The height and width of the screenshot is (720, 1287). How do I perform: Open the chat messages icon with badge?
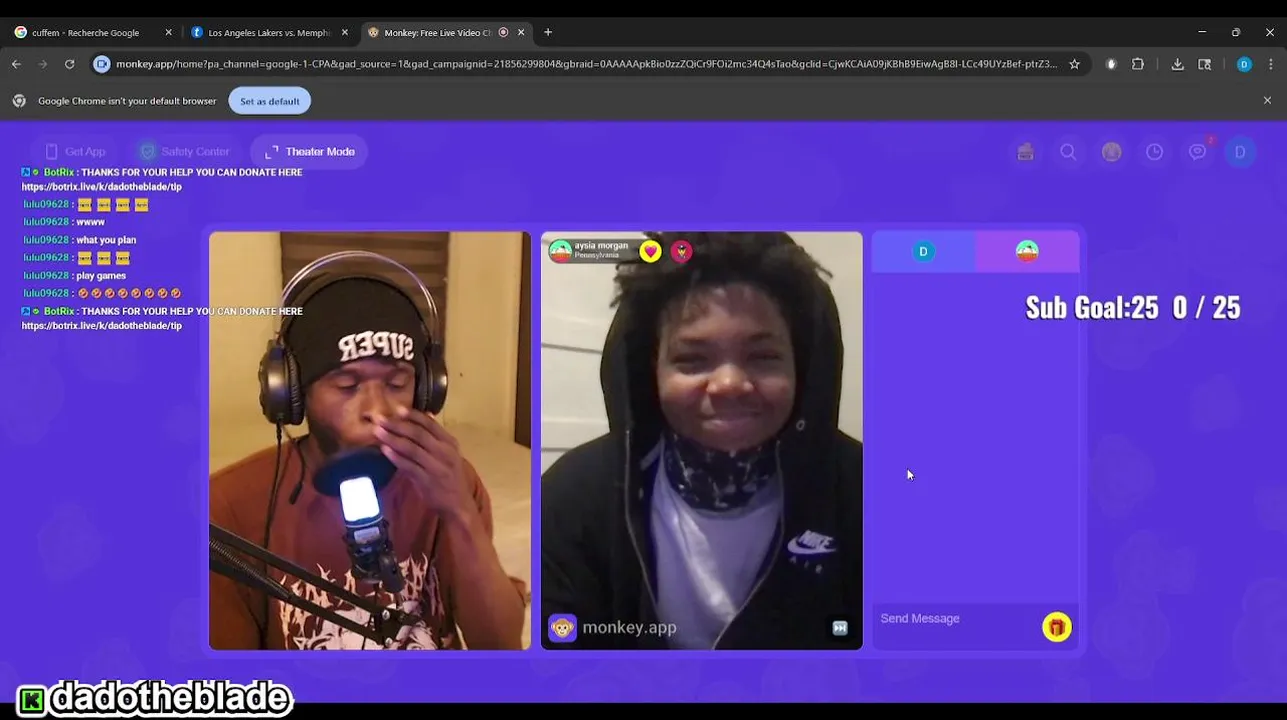click(x=1198, y=151)
